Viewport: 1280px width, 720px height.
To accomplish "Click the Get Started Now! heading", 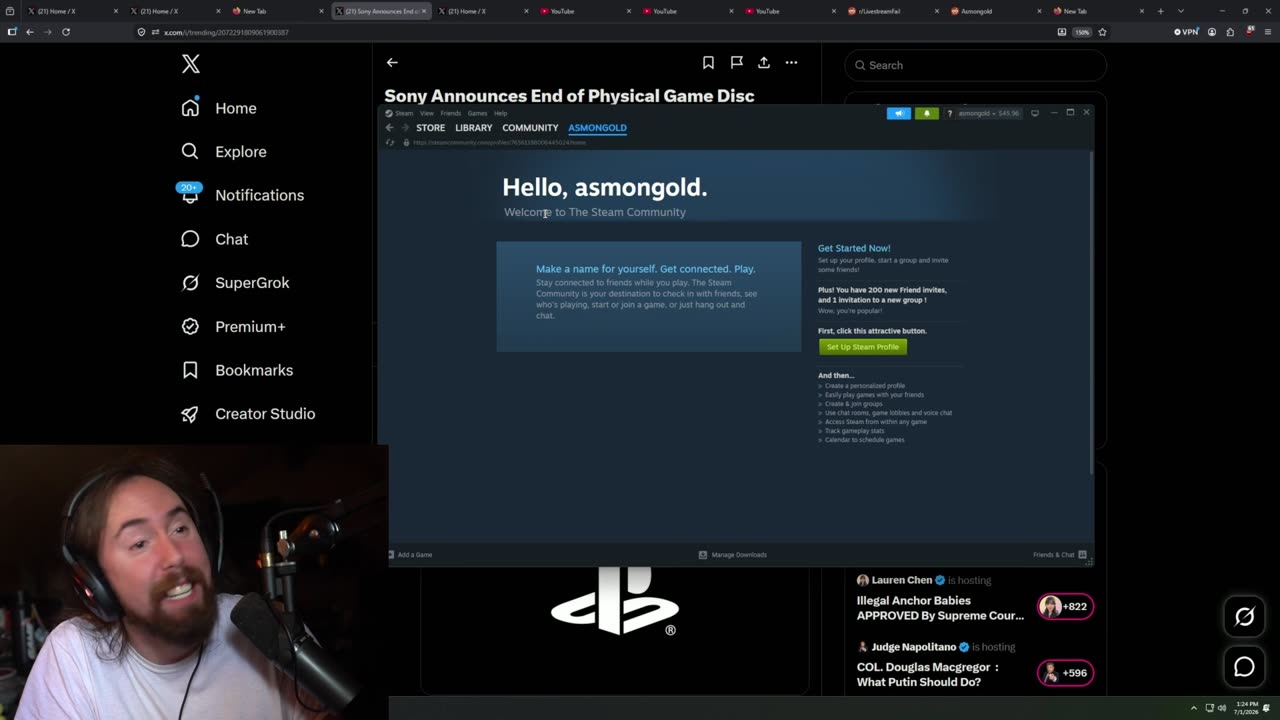I will coord(854,248).
